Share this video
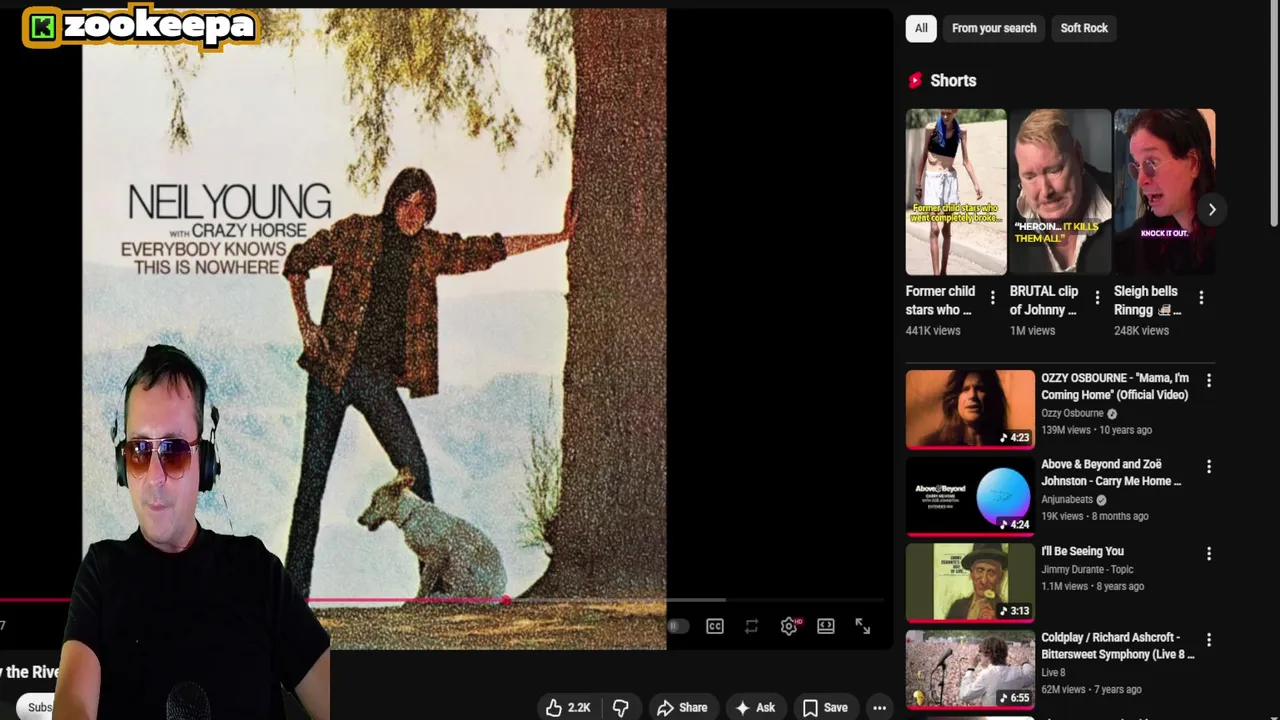 (682, 707)
